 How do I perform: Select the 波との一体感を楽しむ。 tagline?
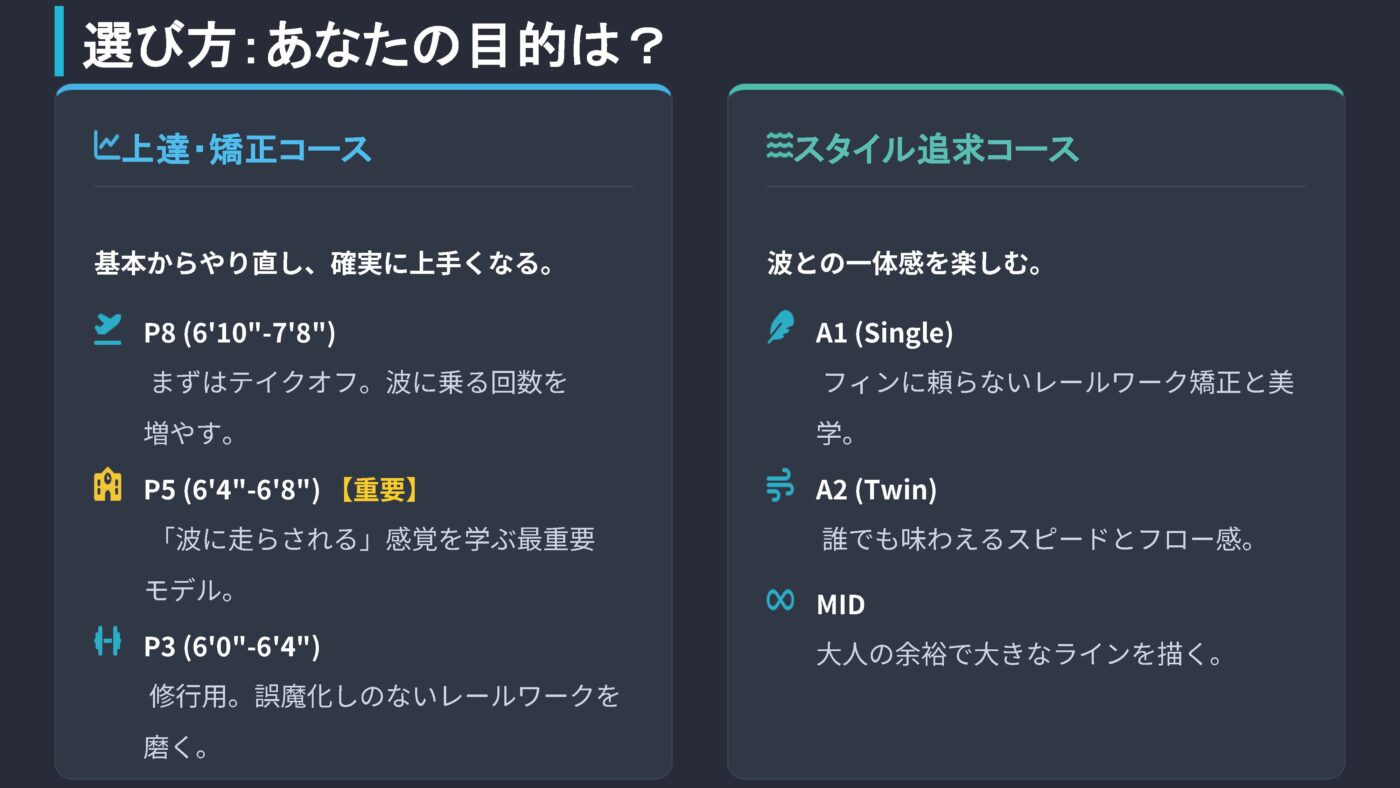click(906, 264)
